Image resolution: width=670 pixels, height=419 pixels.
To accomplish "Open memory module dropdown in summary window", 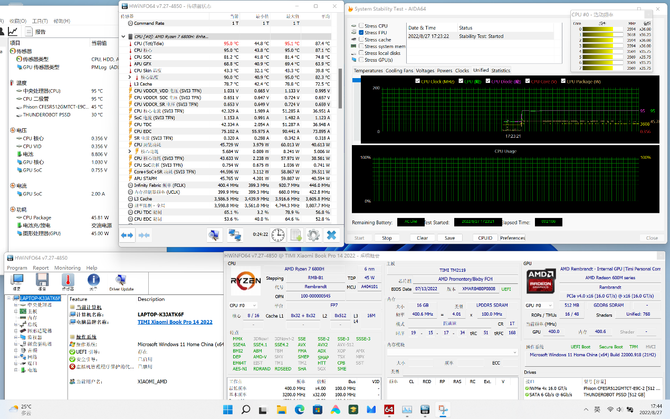I will [x=452, y=352].
